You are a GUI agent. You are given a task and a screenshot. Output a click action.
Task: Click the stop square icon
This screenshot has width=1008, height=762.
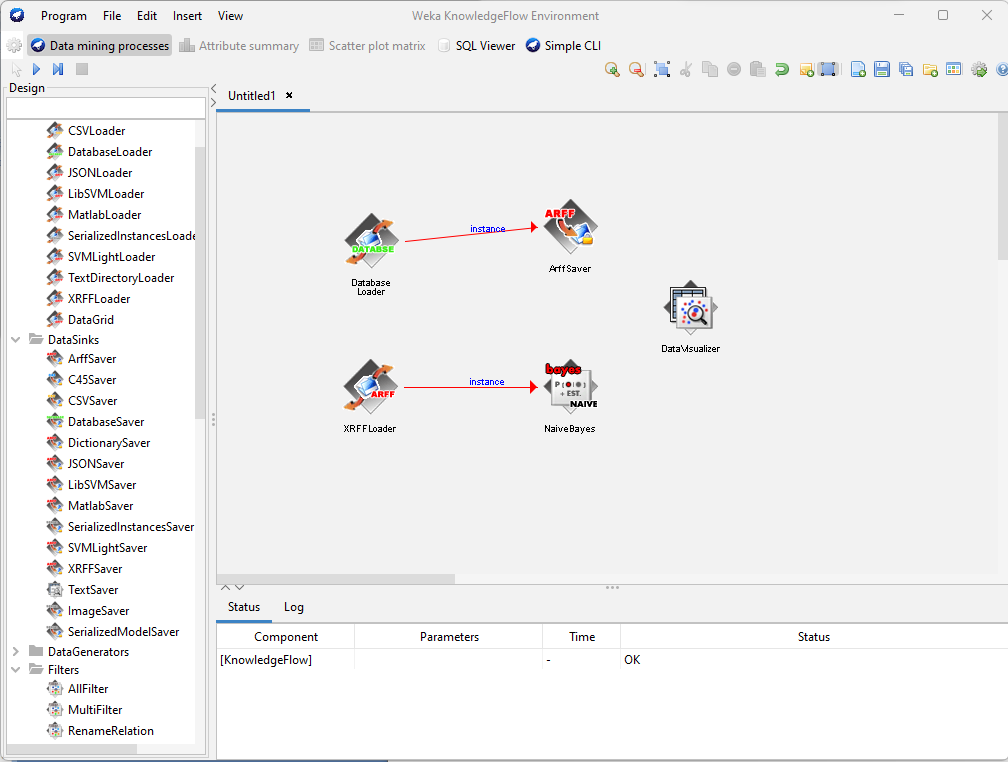point(82,69)
